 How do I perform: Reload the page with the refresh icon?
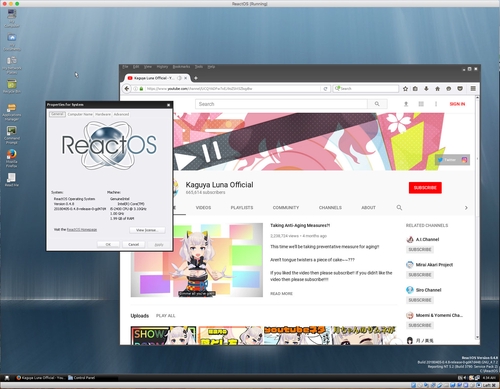click(x=325, y=89)
